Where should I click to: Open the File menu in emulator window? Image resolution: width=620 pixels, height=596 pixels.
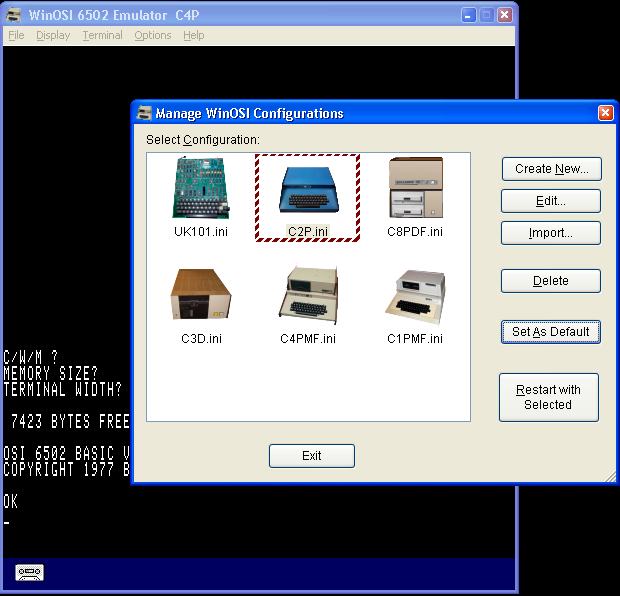click(x=16, y=35)
